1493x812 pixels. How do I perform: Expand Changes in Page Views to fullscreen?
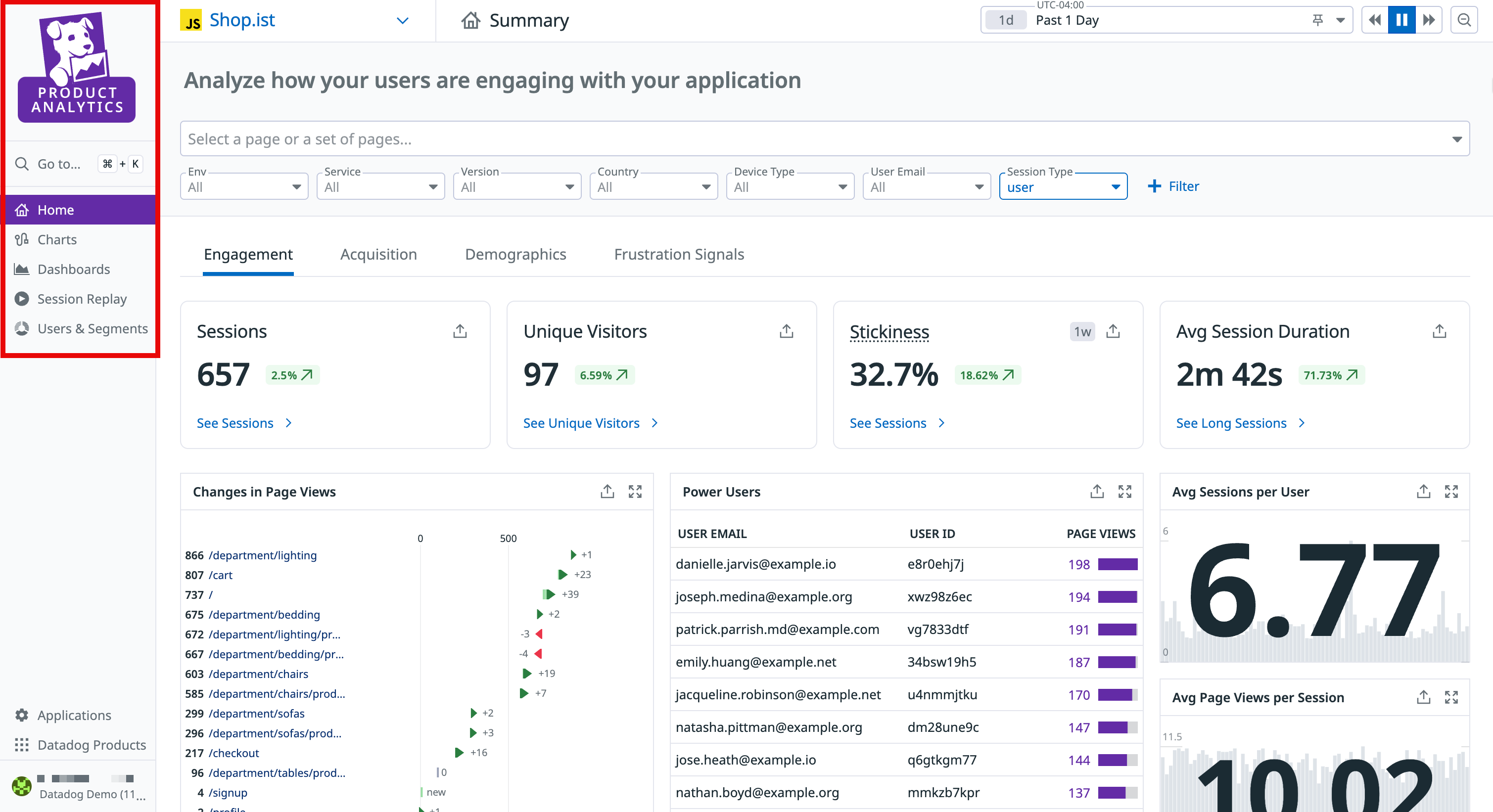(x=635, y=492)
